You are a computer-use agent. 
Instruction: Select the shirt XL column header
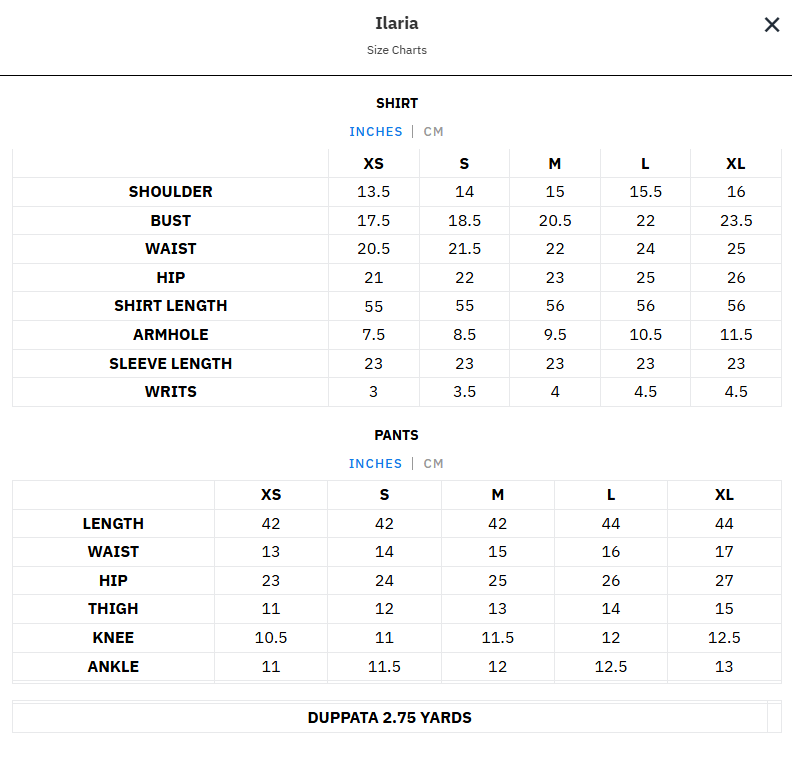[736, 164]
